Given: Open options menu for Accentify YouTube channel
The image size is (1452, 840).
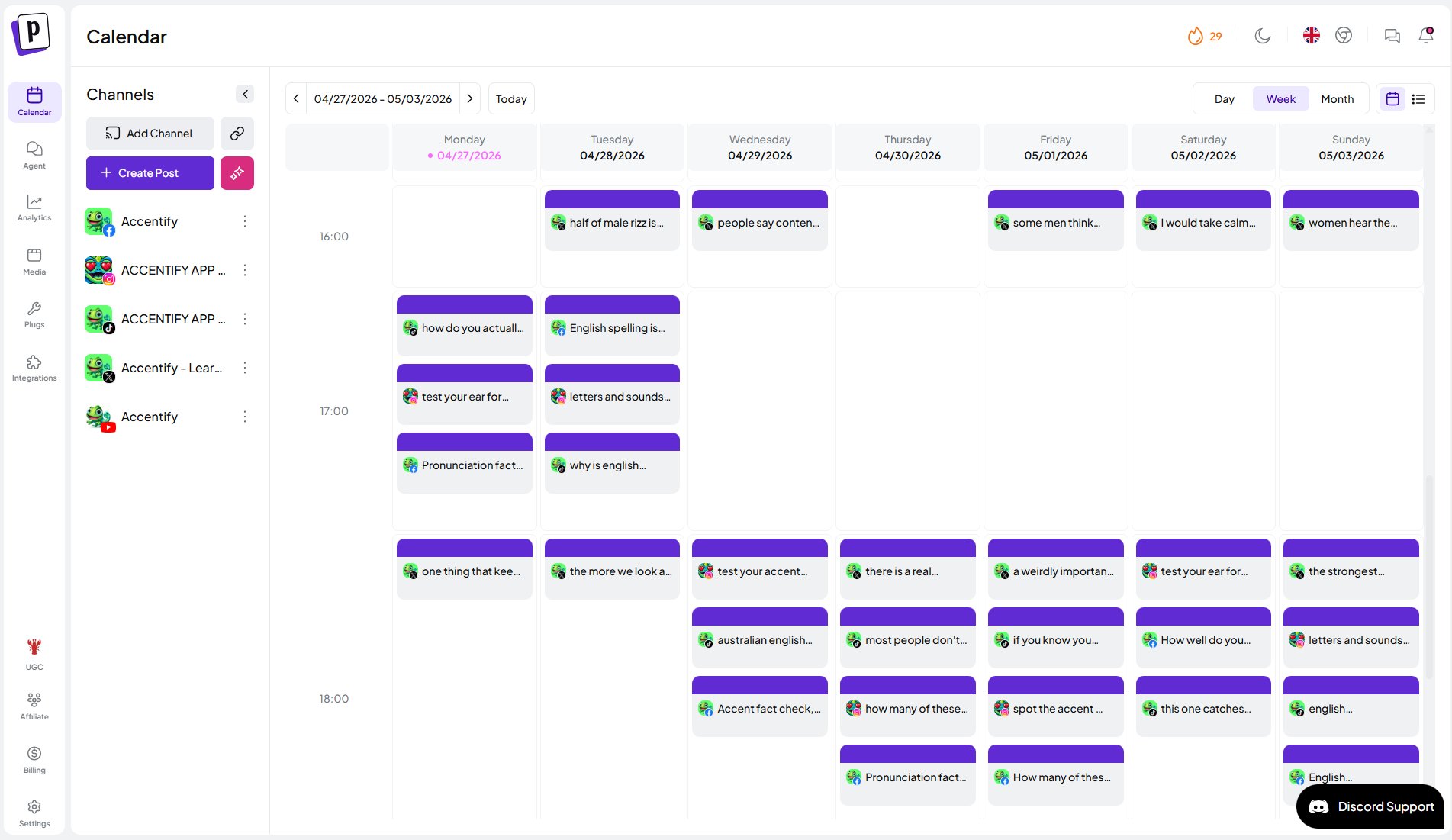Looking at the screenshot, I should 245,417.
